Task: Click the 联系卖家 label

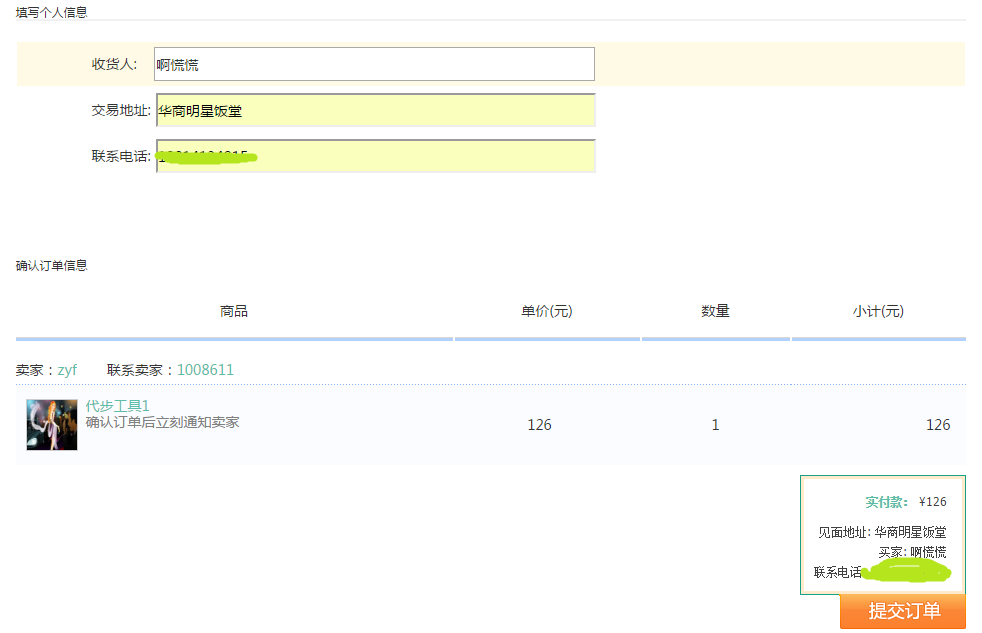Action: click(x=139, y=370)
